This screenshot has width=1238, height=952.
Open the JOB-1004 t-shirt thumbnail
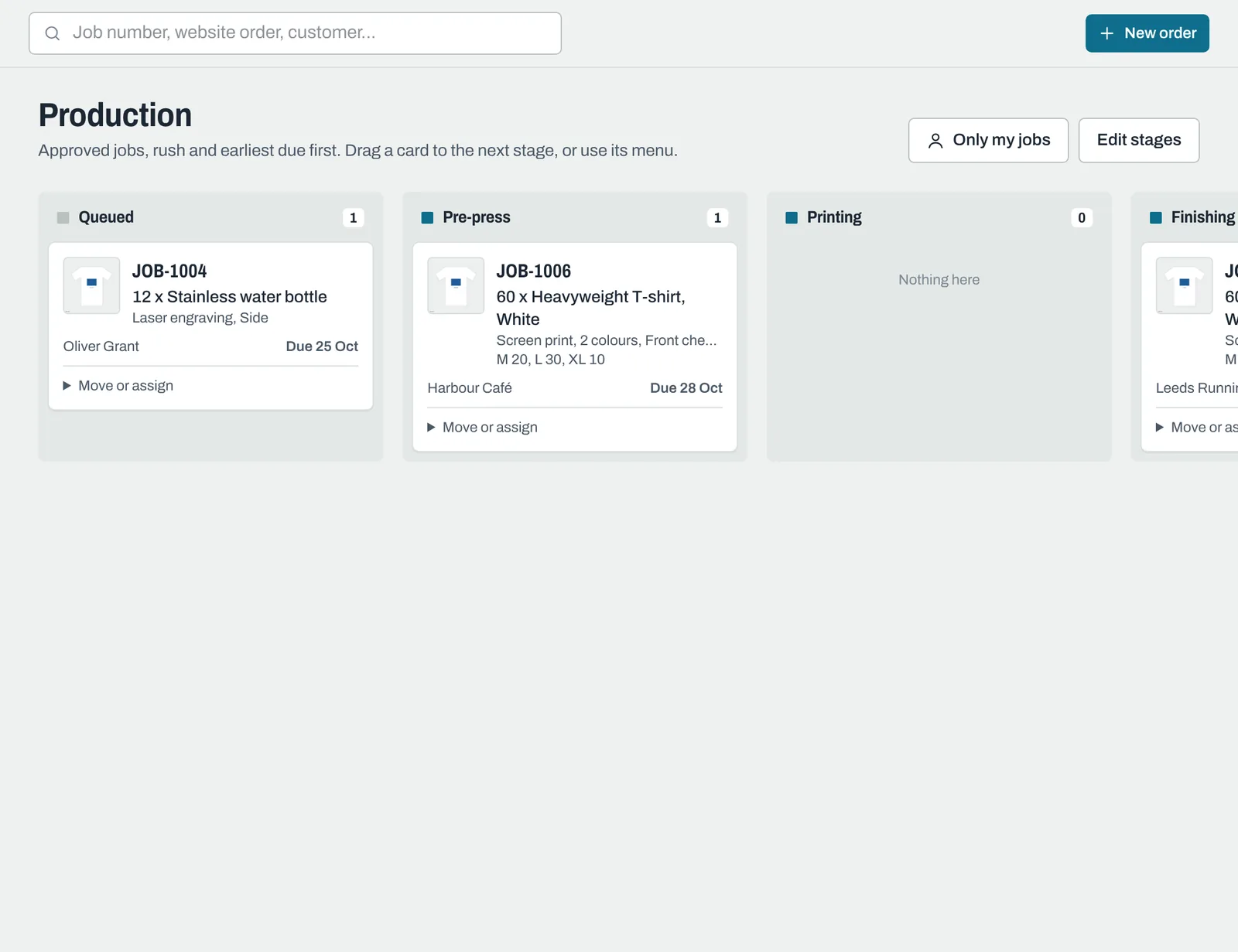click(91, 285)
